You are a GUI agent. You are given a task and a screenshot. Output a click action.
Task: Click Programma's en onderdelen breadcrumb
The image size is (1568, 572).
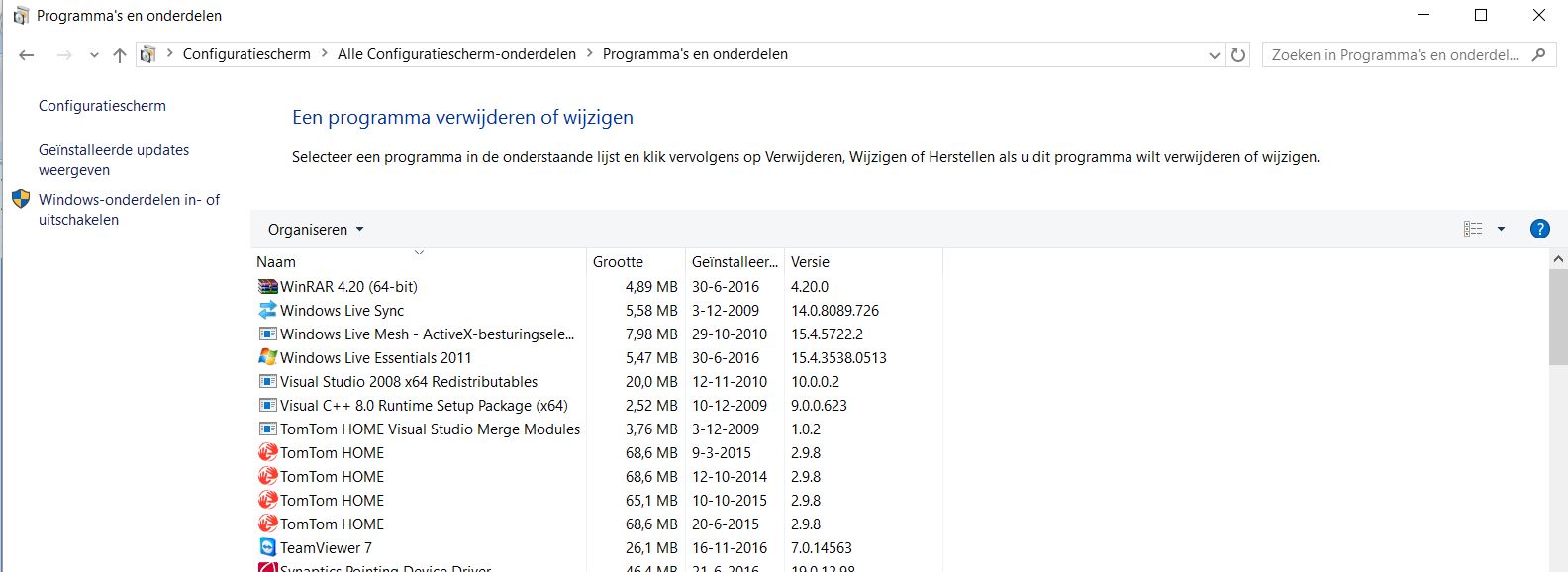point(695,54)
